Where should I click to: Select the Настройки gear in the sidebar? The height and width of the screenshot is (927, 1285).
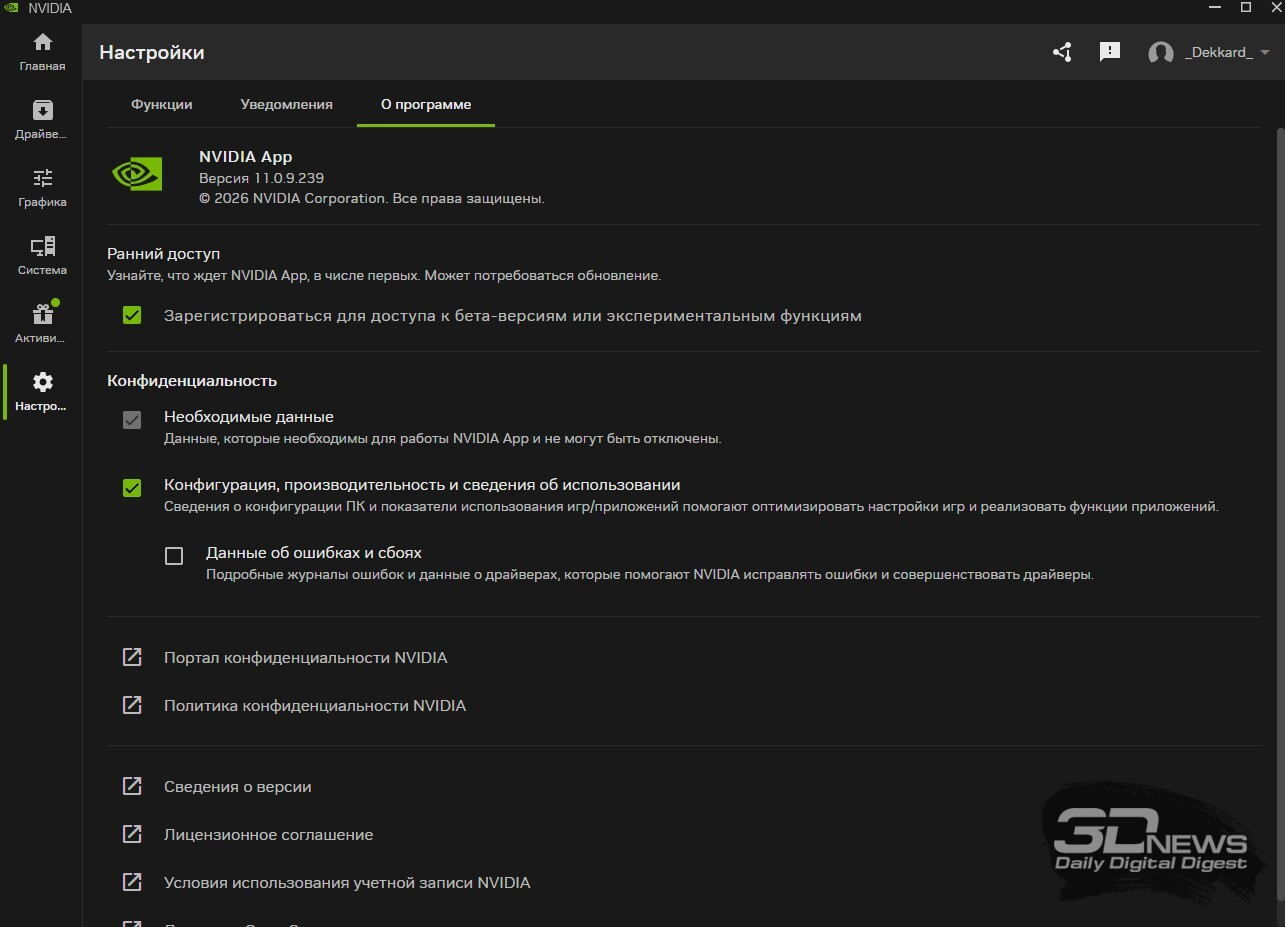42,393
